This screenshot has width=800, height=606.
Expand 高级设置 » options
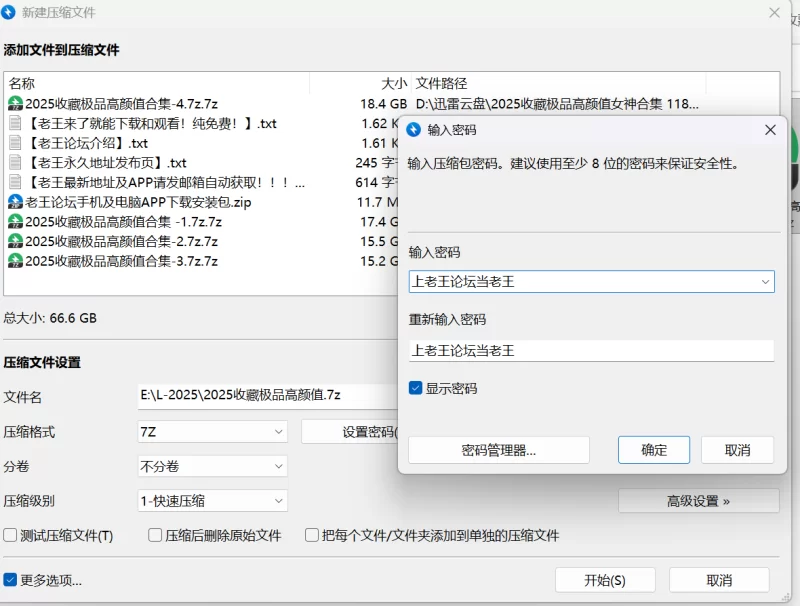click(x=698, y=501)
